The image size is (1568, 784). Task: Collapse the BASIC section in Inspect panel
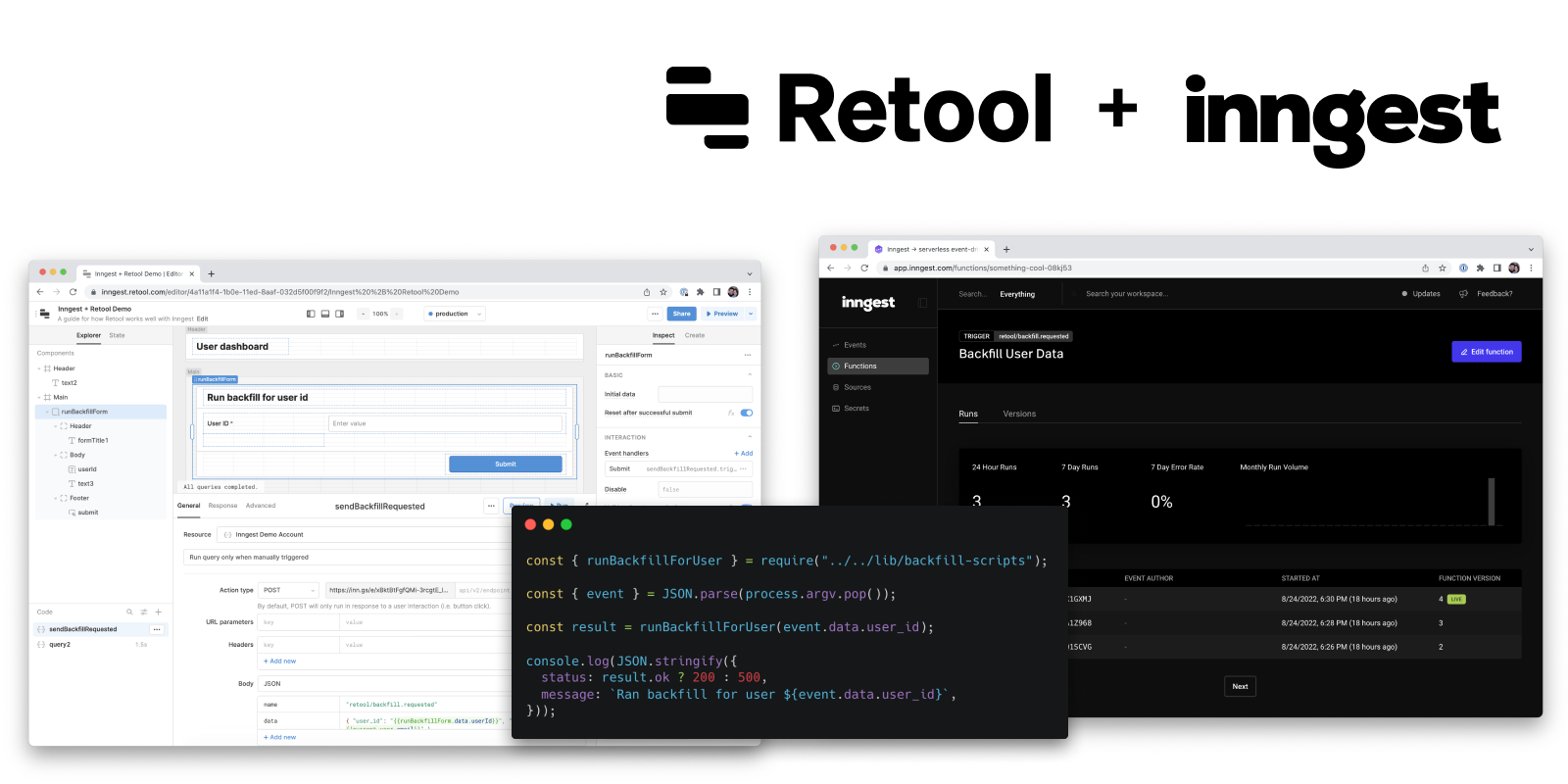[x=750, y=374]
